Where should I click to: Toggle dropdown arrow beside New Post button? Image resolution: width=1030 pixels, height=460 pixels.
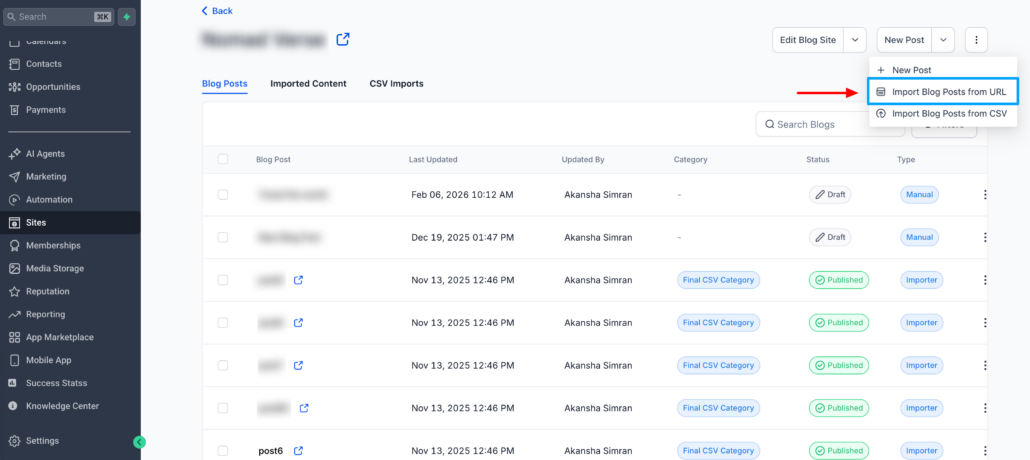[x=944, y=40]
